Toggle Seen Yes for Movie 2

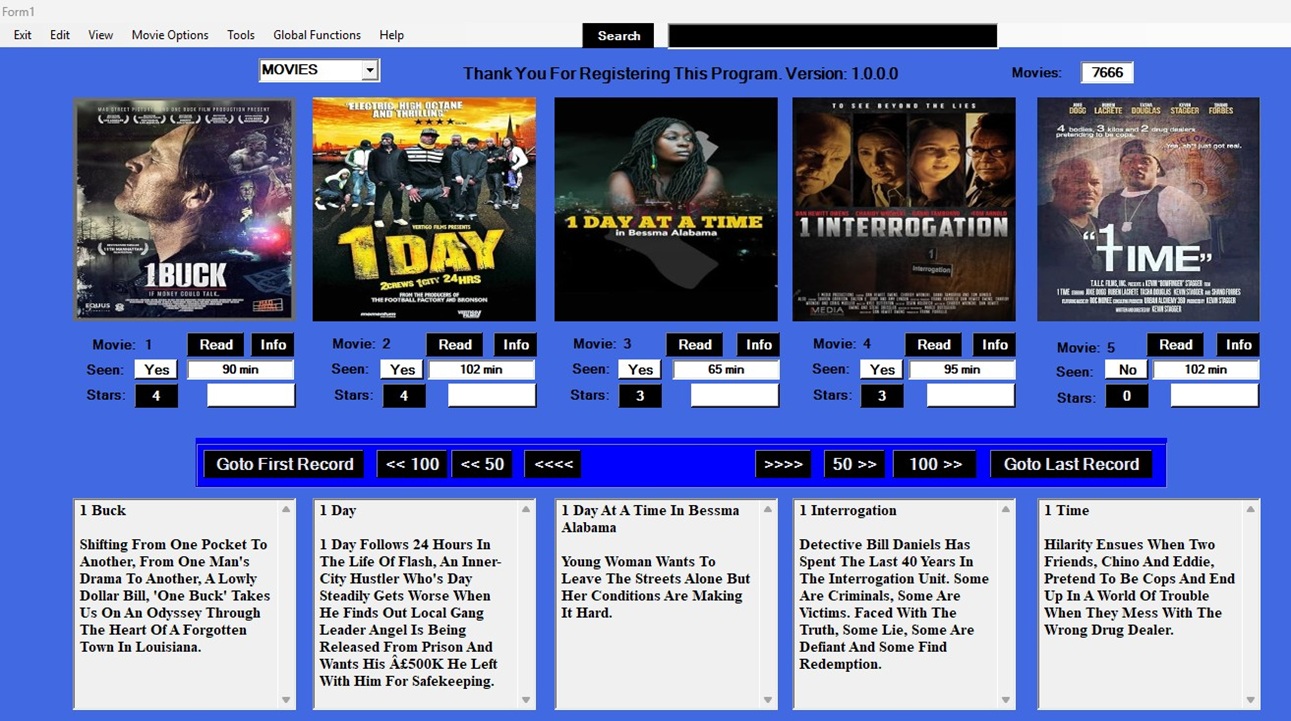[403, 370]
